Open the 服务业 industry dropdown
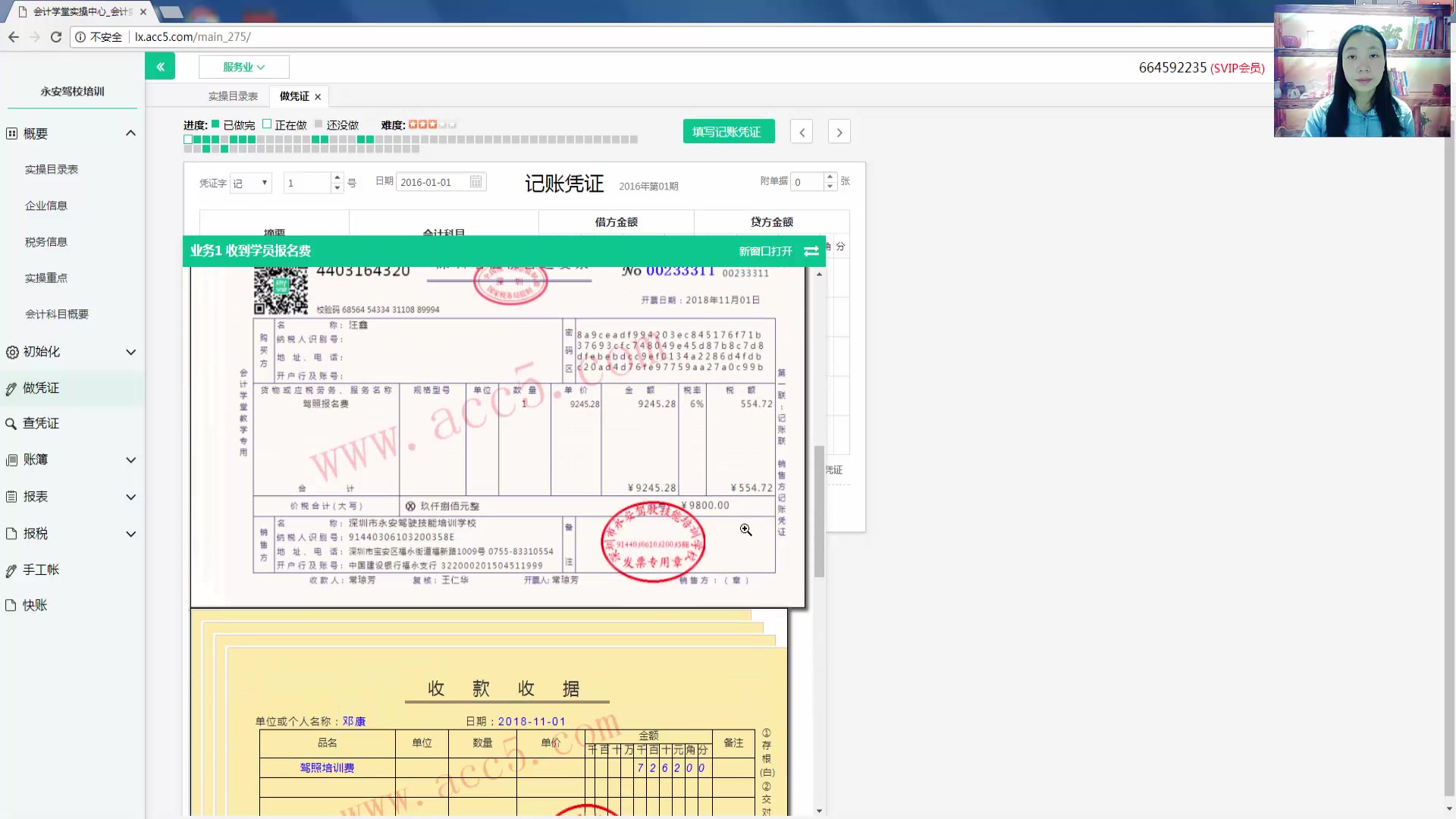 pyautogui.click(x=243, y=67)
